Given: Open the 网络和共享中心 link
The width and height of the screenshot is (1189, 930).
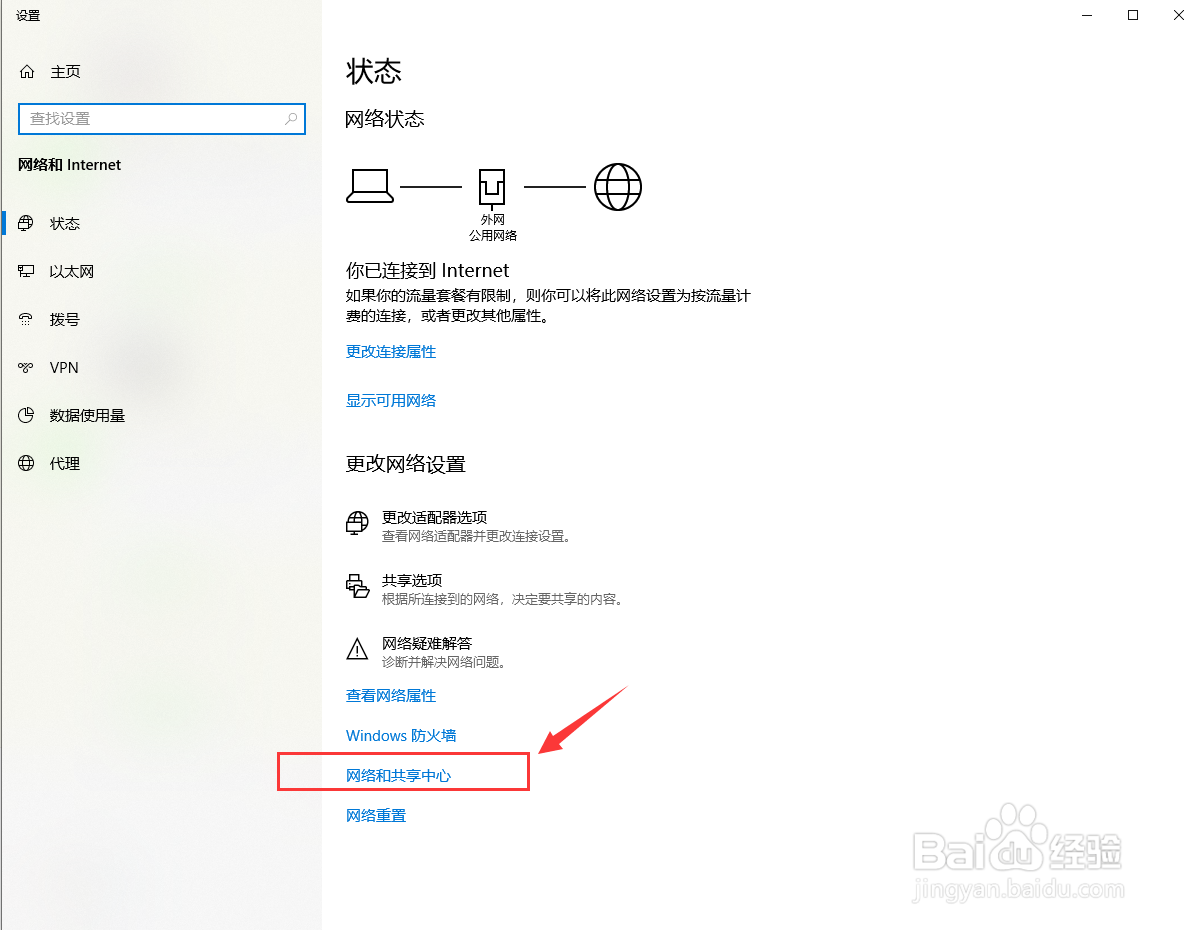Looking at the screenshot, I should pos(398,776).
